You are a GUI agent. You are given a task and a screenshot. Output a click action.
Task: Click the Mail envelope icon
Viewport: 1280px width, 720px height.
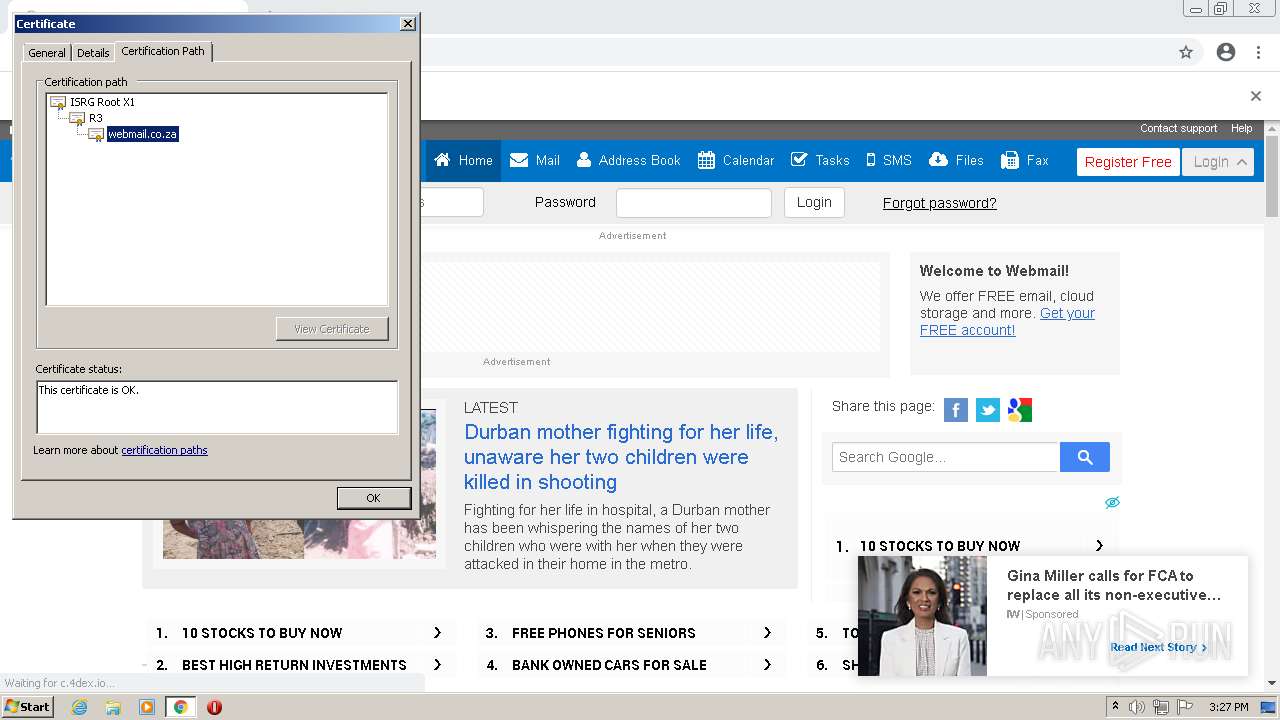(519, 160)
